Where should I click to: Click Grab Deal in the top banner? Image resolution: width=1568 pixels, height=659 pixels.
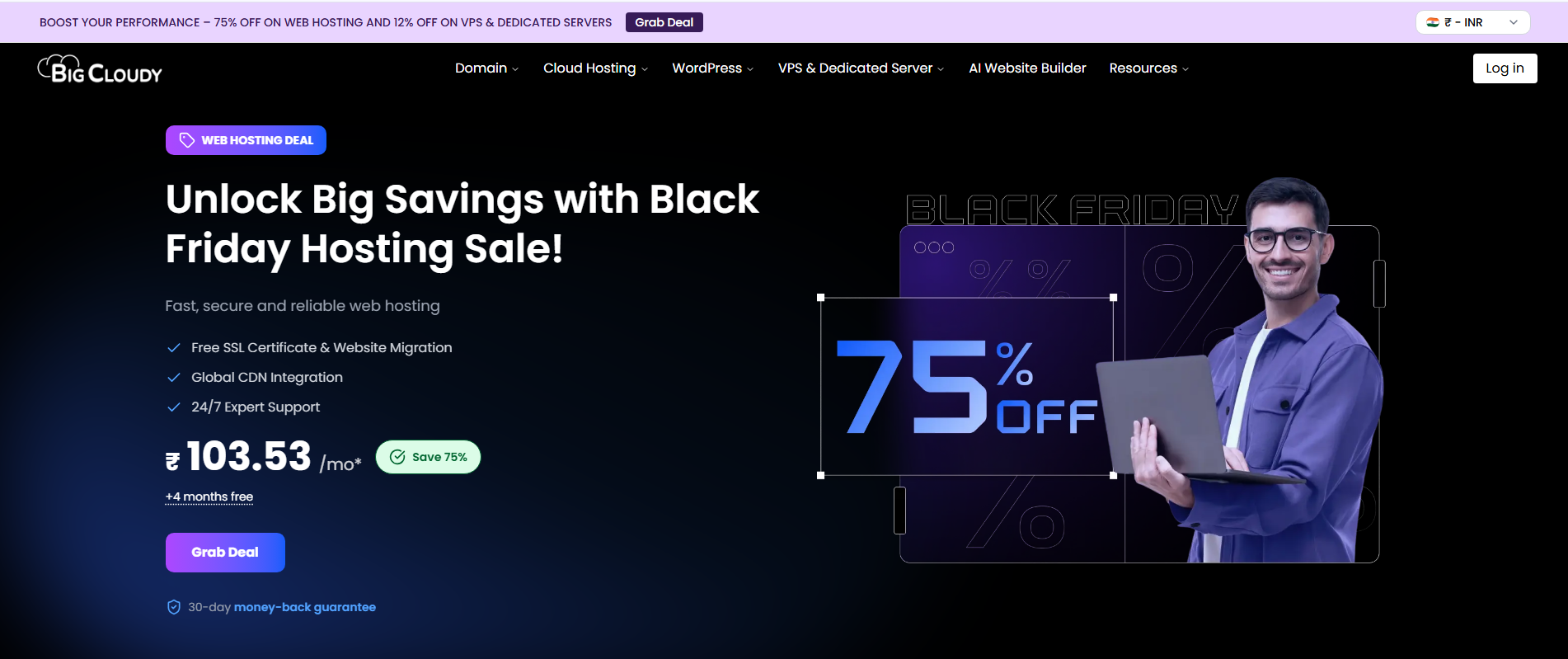(x=664, y=22)
